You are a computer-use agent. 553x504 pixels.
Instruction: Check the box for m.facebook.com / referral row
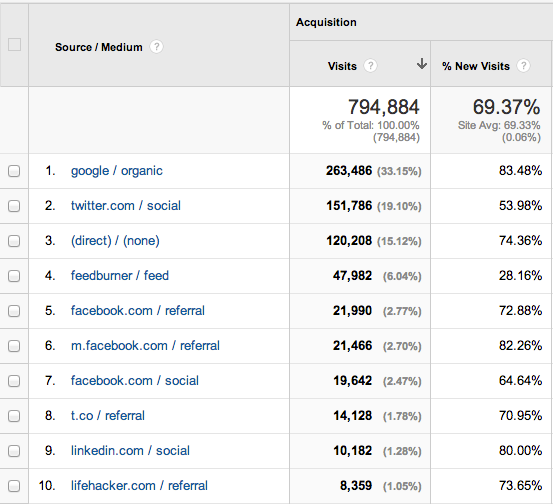coord(14,346)
